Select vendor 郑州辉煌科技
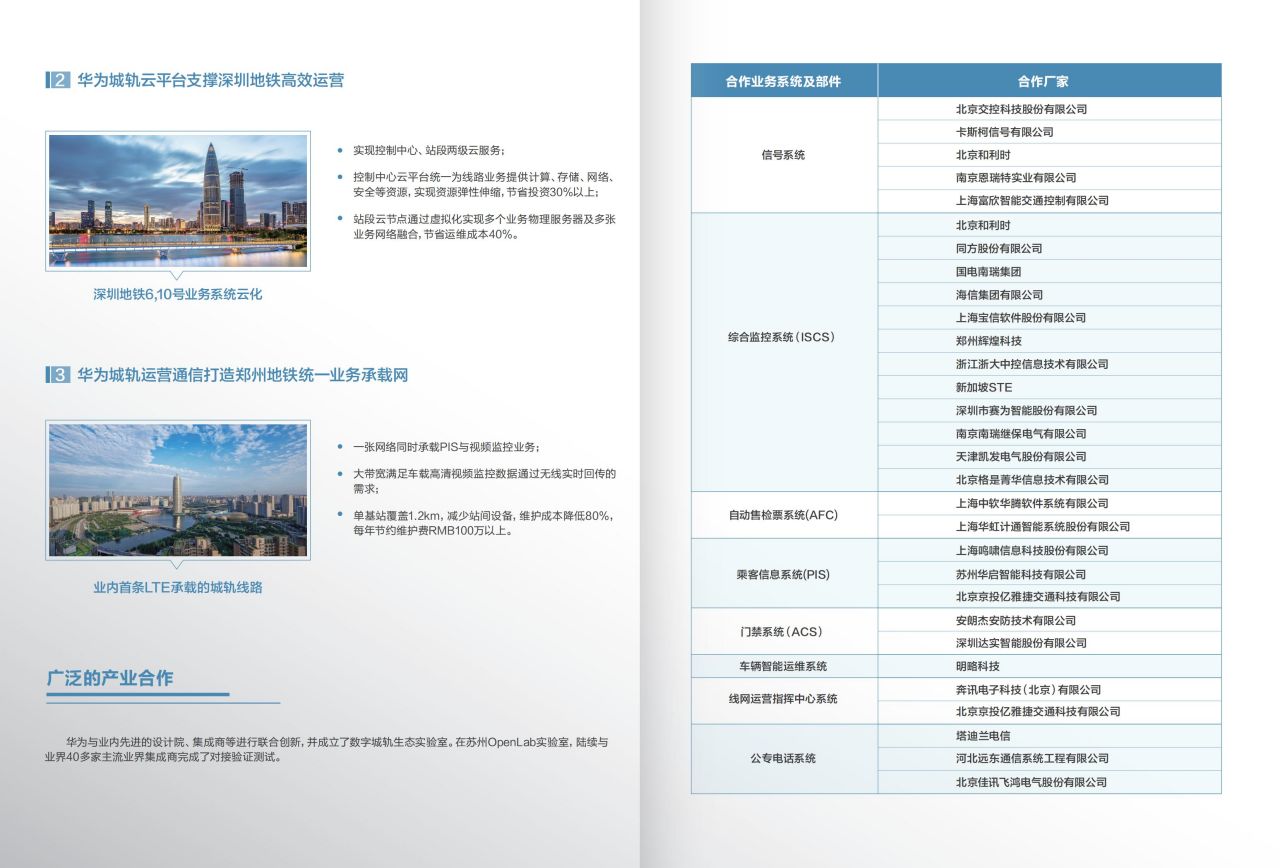The image size is (1280, 868). coord(988,341)
